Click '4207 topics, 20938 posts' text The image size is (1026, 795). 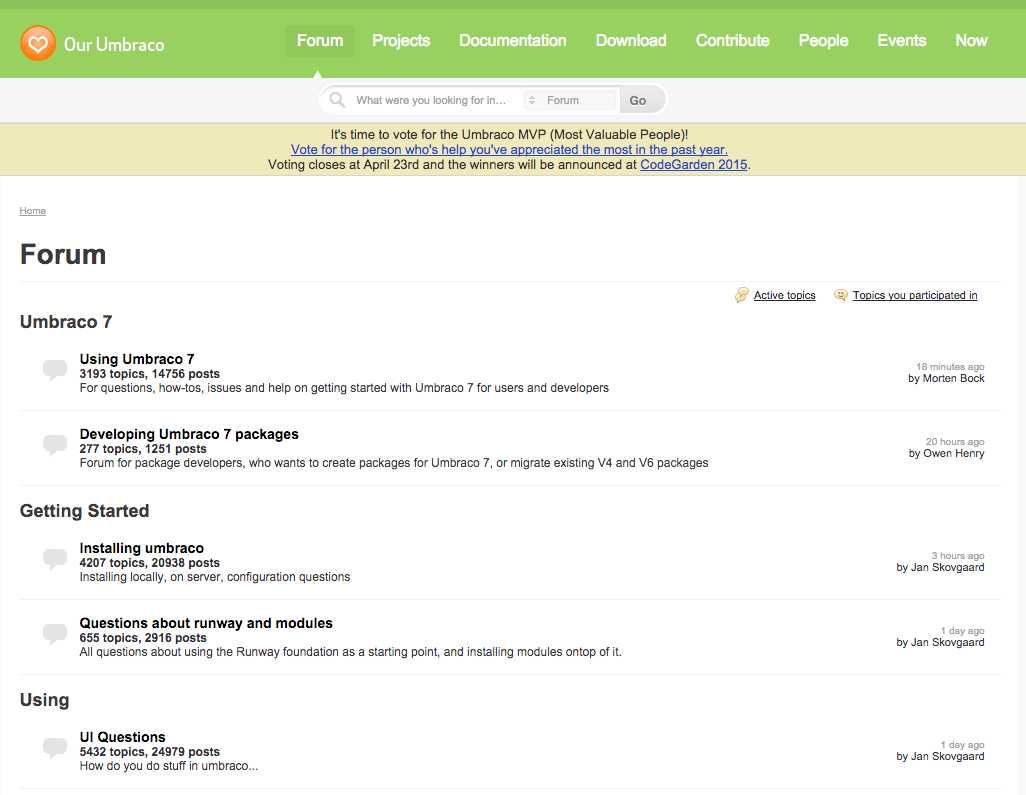[149, 563]
